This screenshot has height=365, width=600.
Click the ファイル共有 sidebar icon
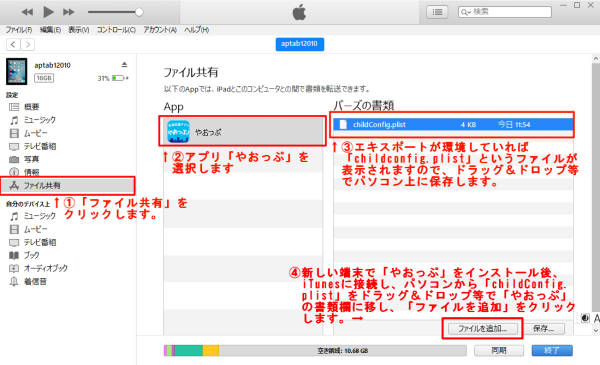(x=14, y=186)
